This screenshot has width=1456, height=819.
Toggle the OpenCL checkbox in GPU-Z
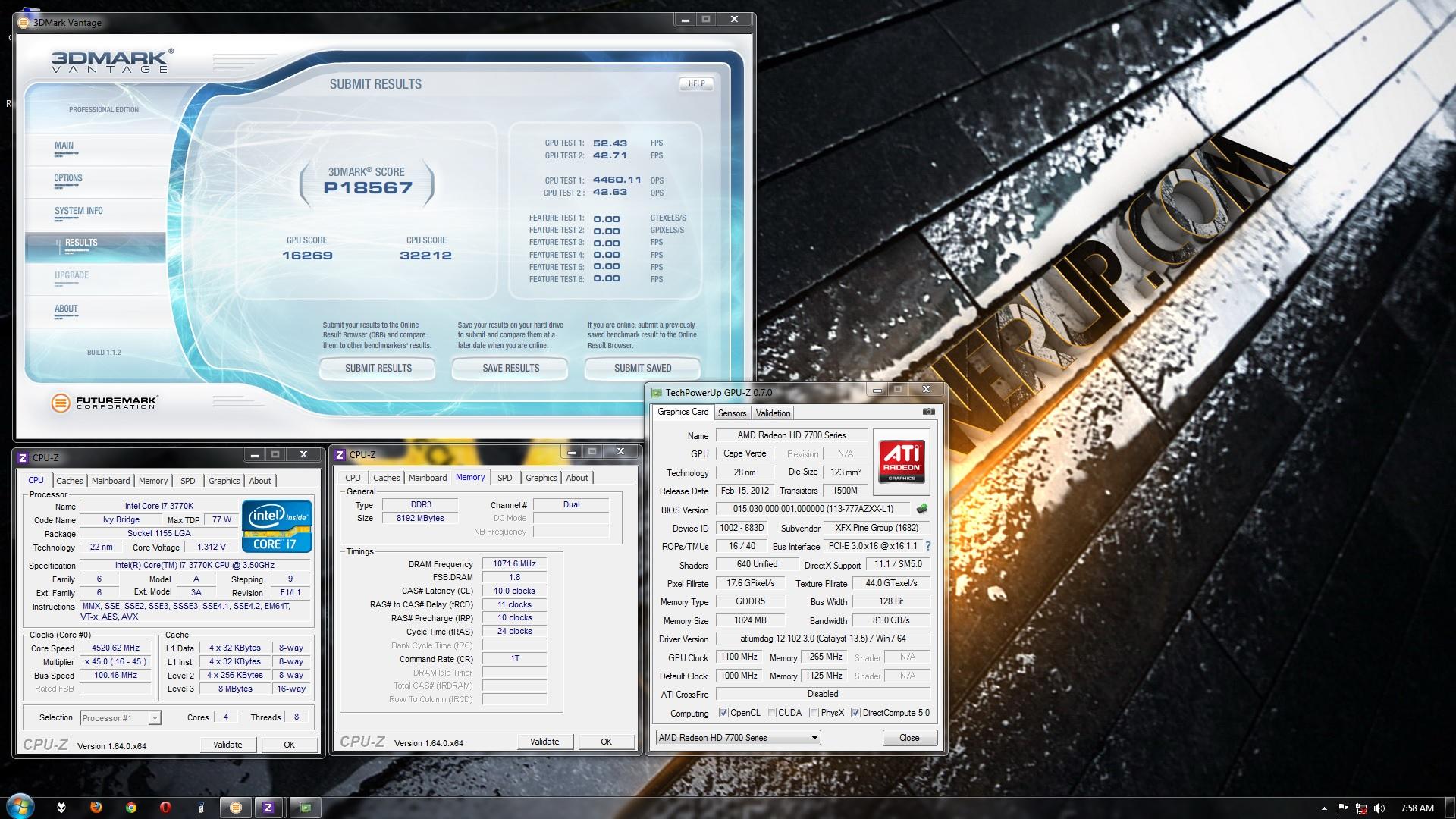coord(723,713)
